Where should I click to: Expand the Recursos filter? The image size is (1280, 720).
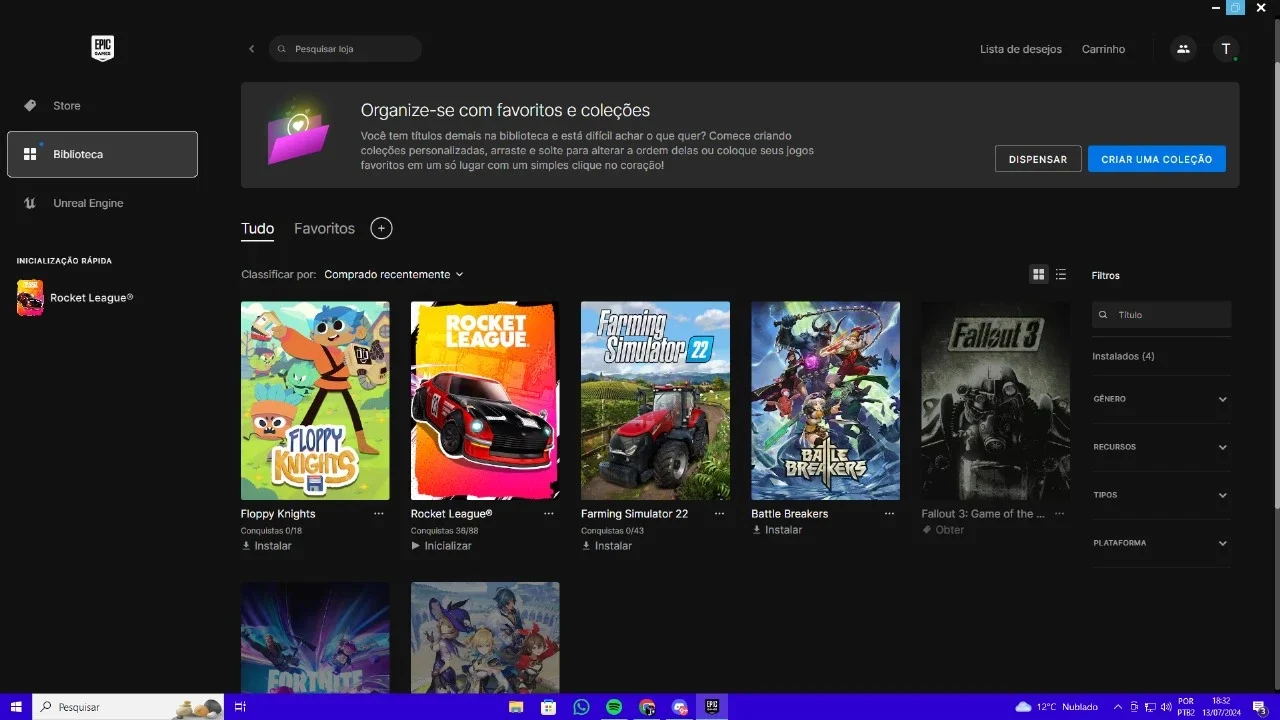[x=1161, y=447]
